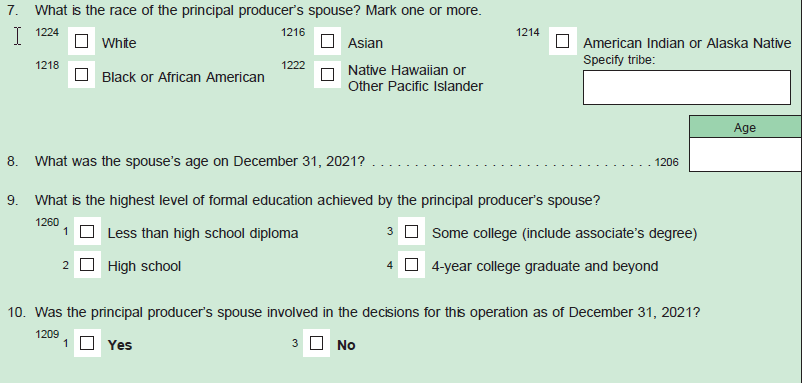Click the White label text
802x383 pixels.
coord(119,43)
